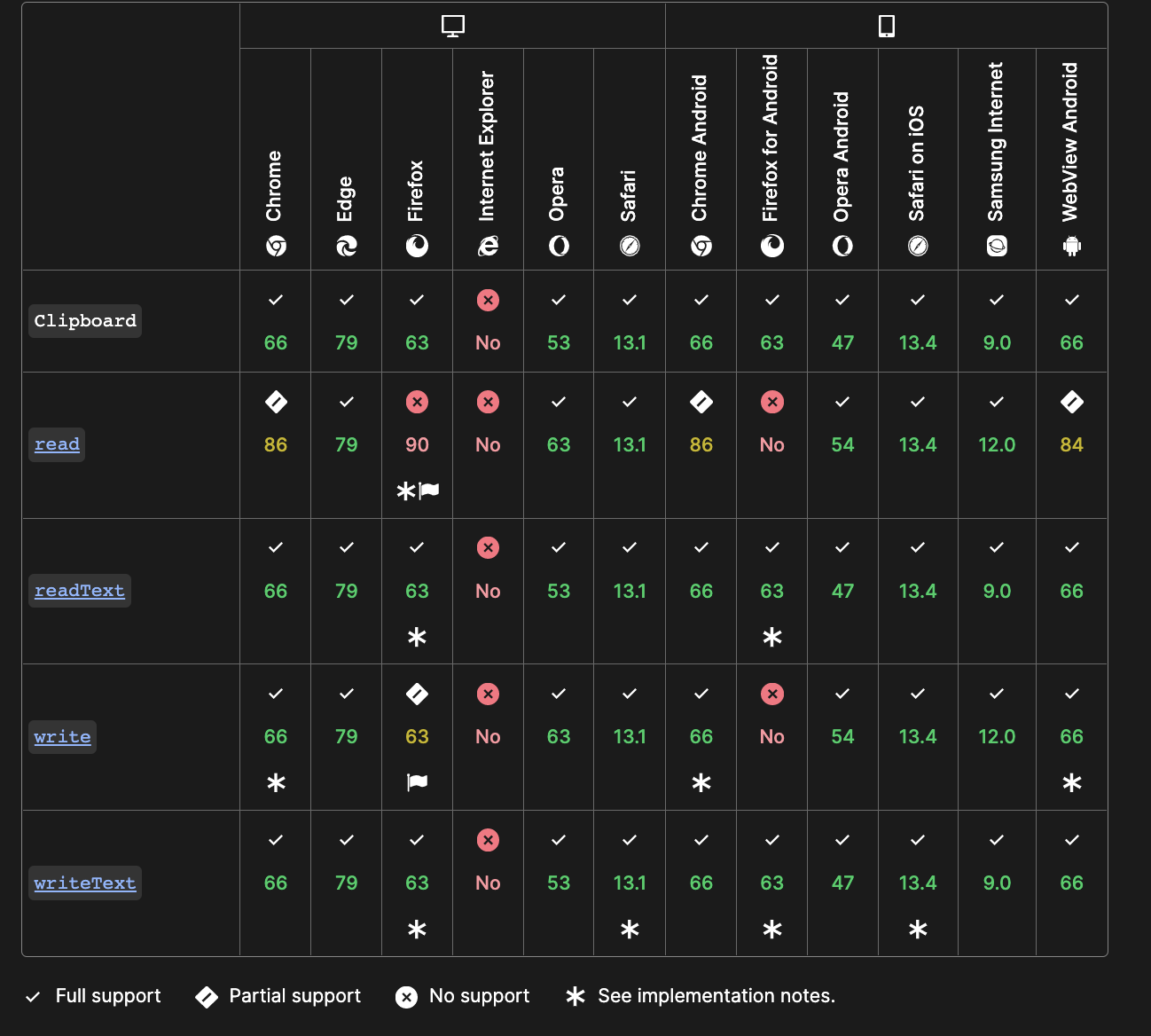The height and width of the screenshot is (1036, 1151).
Task: Open the write method link
Action: point(62,737)
